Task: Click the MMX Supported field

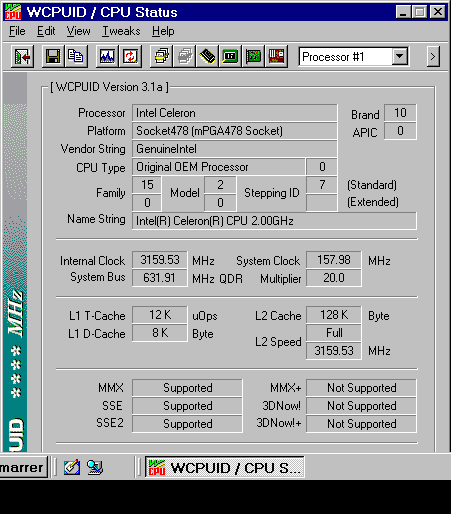Action: 187,388
